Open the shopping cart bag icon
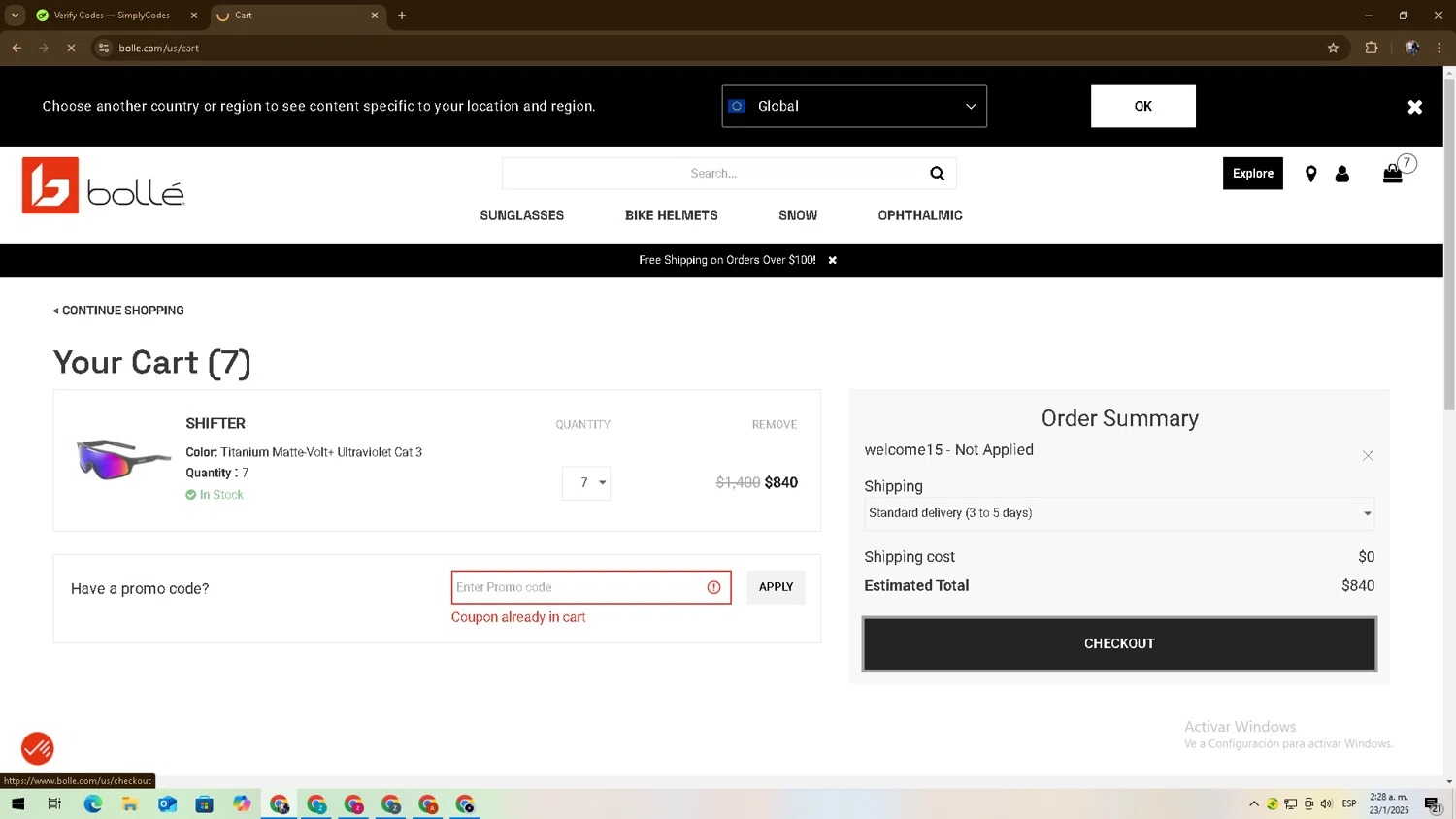 (1393, 174)
